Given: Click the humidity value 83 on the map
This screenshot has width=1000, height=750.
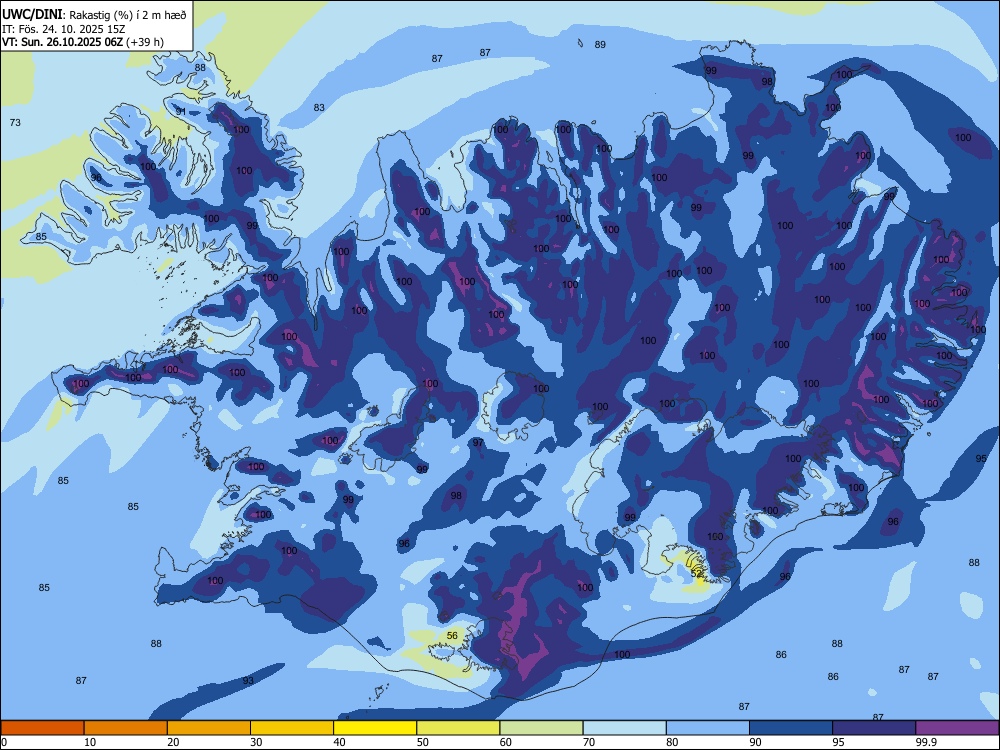Looking at the screenshot, I should point(319,108).
